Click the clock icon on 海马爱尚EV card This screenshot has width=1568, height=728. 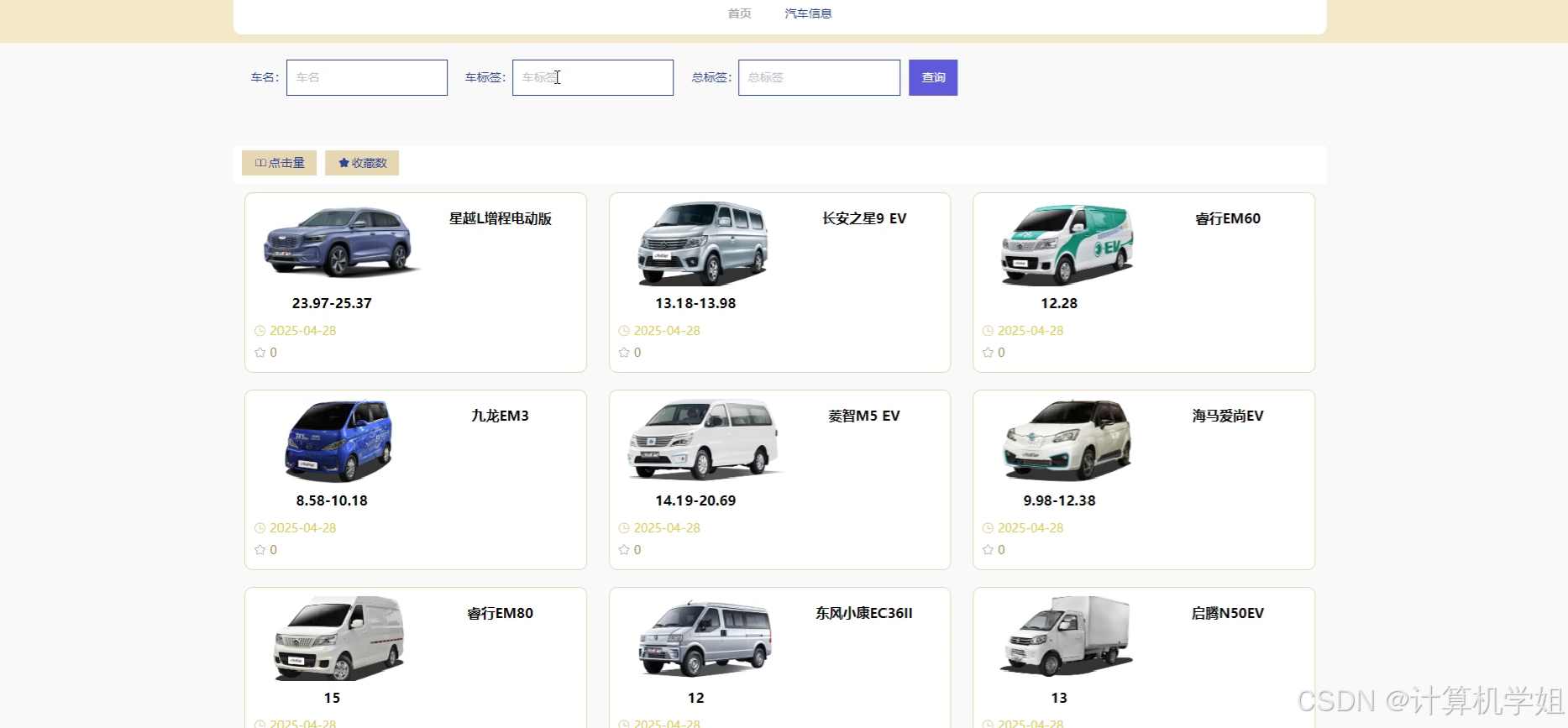[x=988, y=528]
